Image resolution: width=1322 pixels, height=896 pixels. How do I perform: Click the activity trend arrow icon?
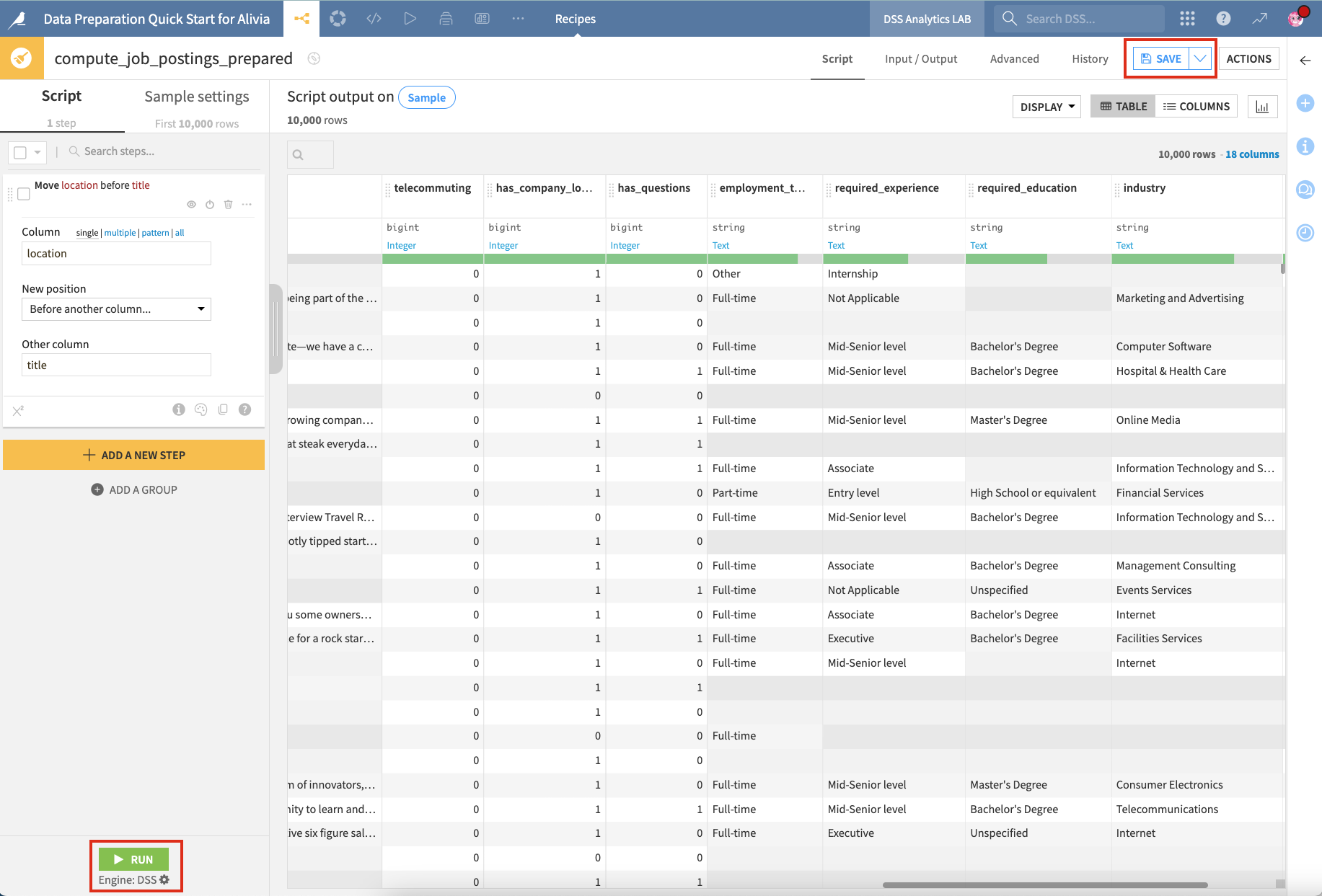1259,19
